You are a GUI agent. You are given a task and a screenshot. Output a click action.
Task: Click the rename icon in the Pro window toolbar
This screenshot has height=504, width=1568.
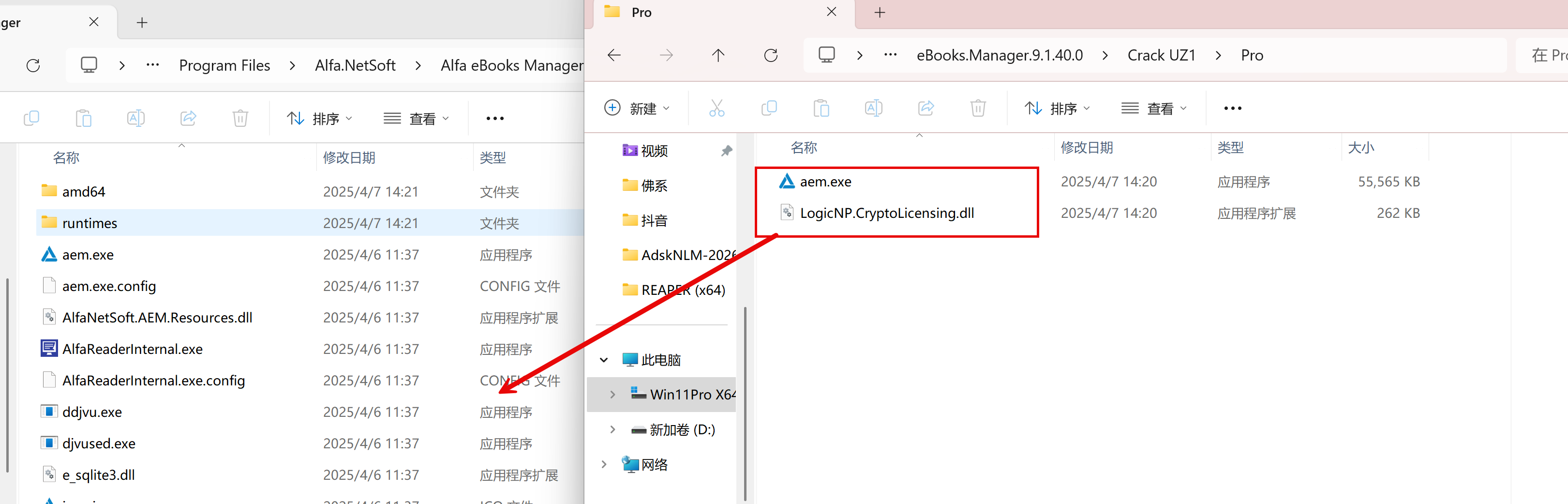click(873, 108)
